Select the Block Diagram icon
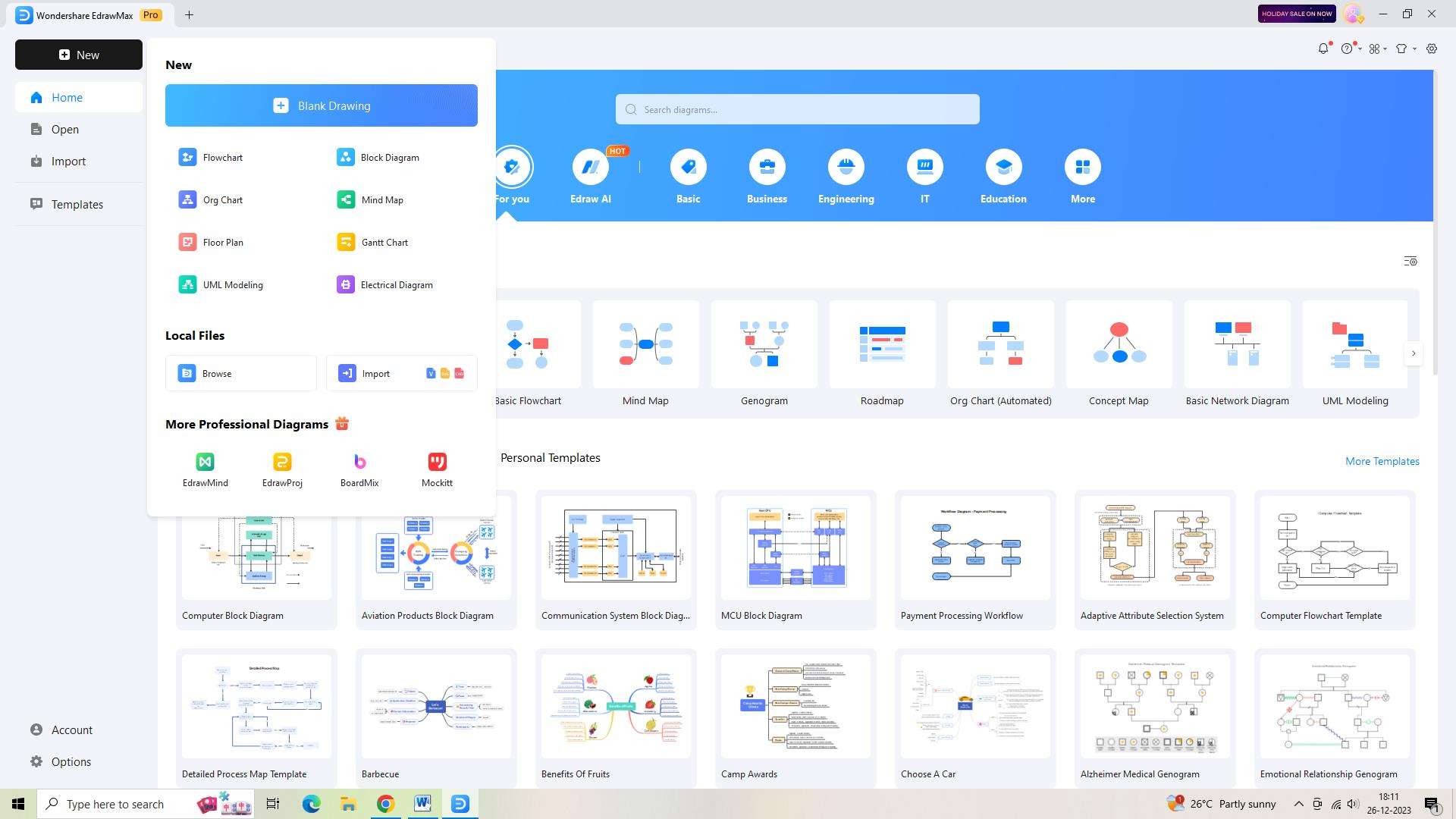 click(346, 157)
